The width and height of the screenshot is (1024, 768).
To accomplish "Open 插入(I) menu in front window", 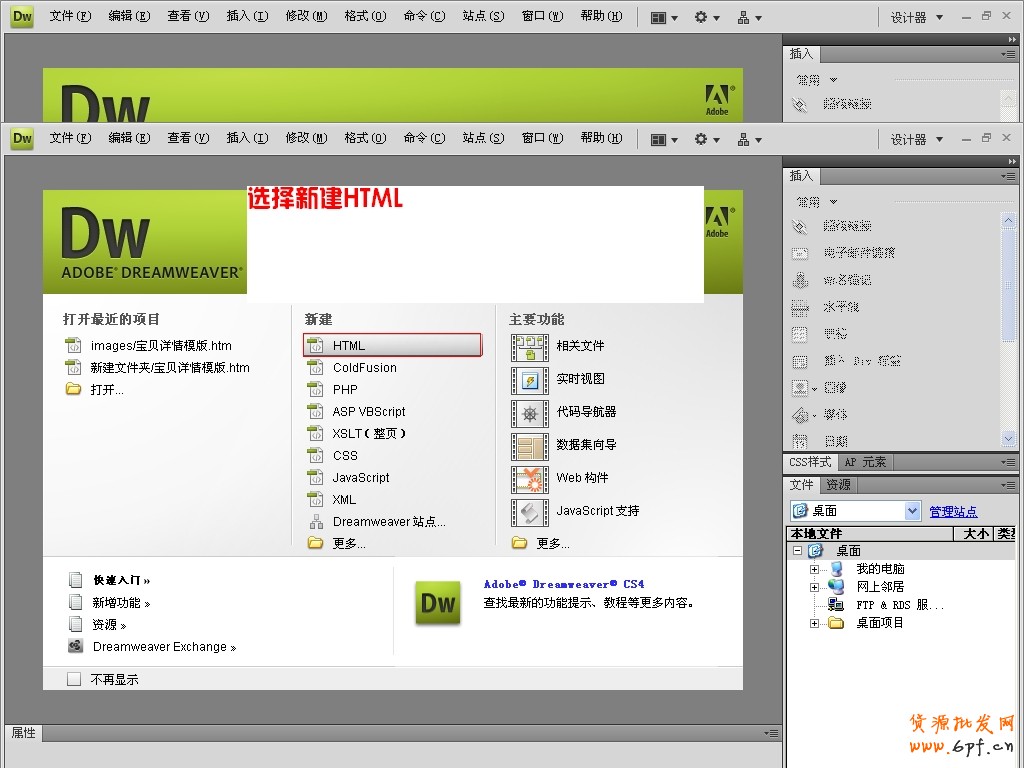I will pyautogui.click(x=247, y=138).
